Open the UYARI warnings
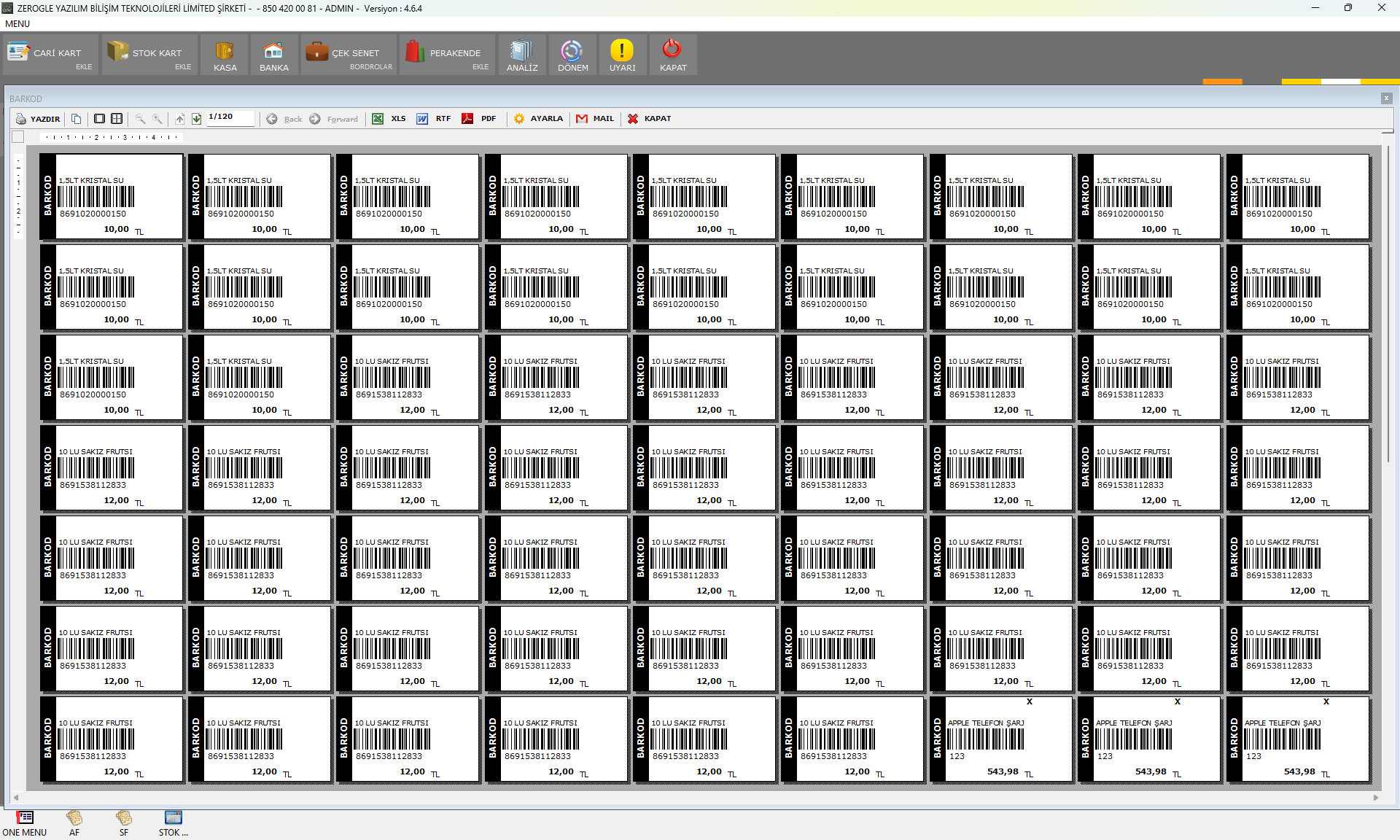 click(x=622, y=55)
